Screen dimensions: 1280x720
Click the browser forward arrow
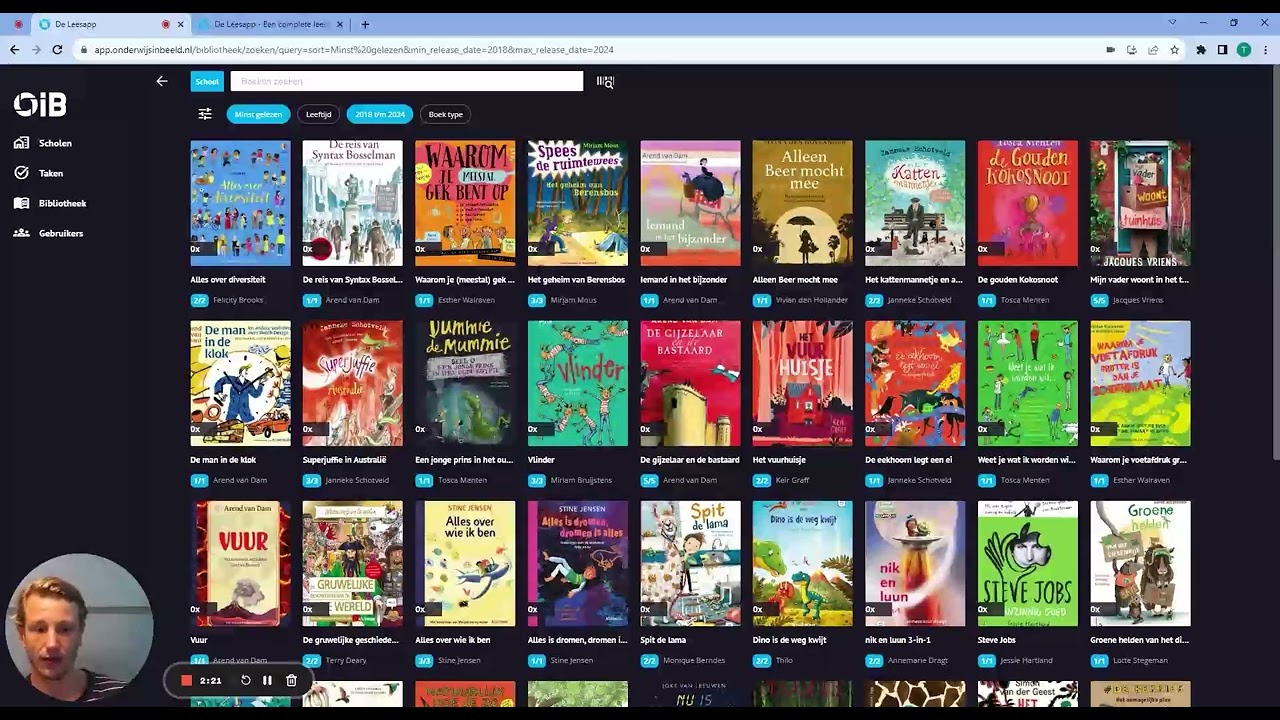[36, 50]
